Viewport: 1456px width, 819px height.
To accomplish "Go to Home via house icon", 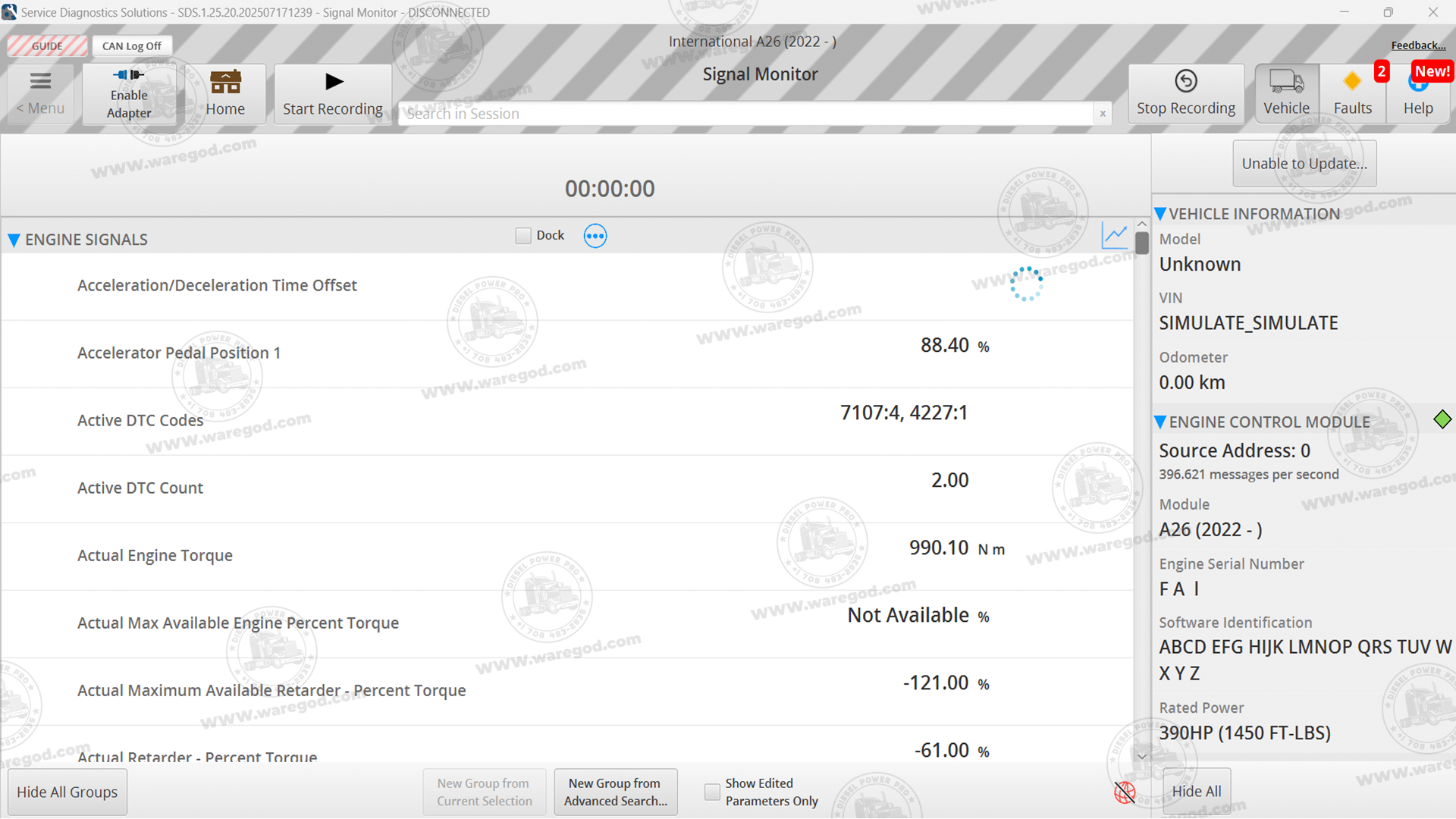I will click(225, 82).
